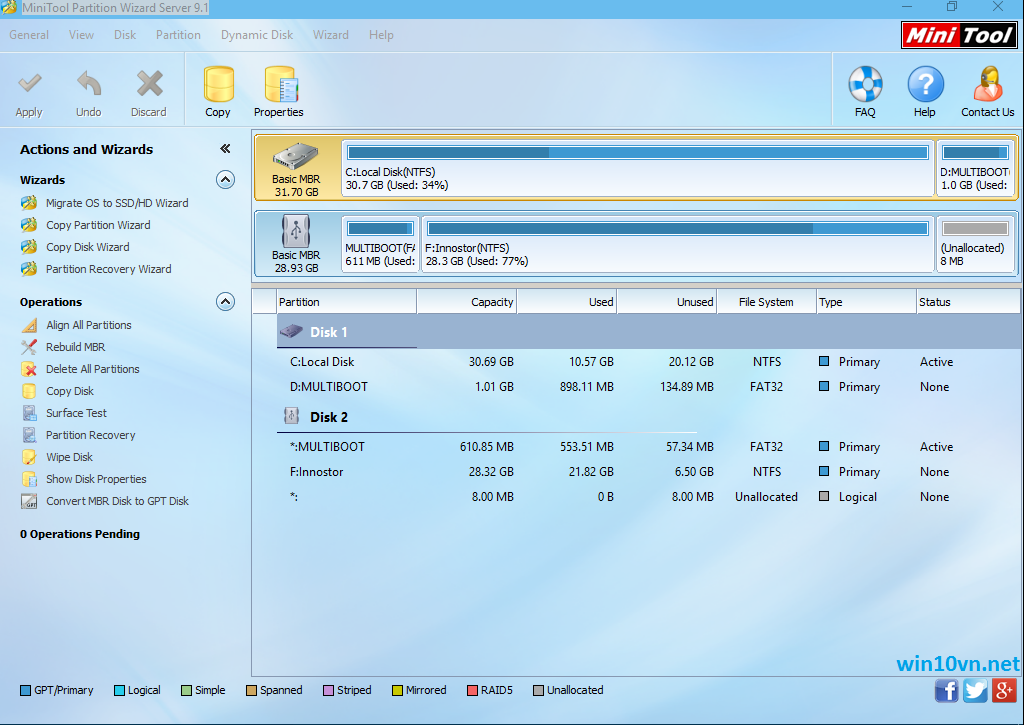Click the Migrate OS to SSD/HD Wizard icon

(x=29, y=202)
